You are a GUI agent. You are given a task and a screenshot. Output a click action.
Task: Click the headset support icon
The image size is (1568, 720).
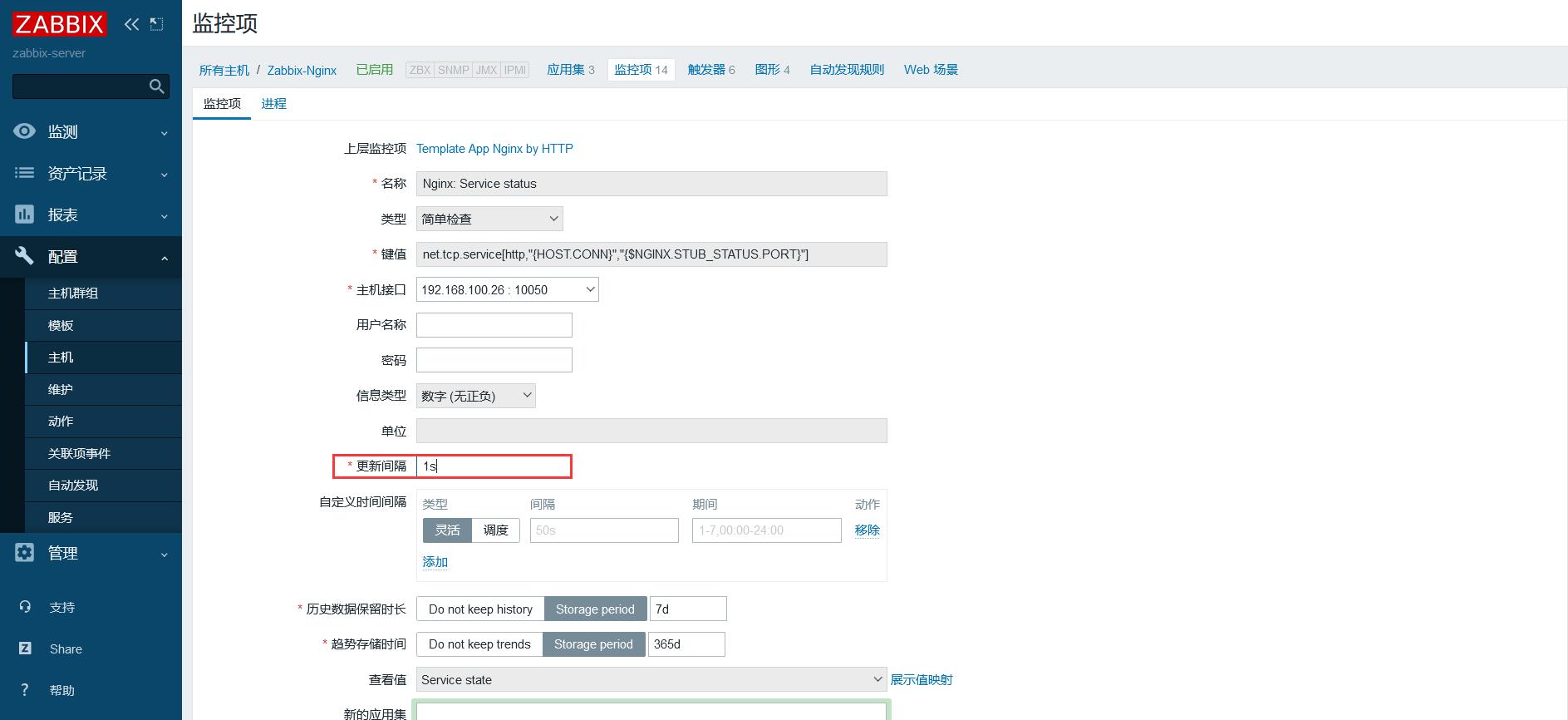point(25,607)
